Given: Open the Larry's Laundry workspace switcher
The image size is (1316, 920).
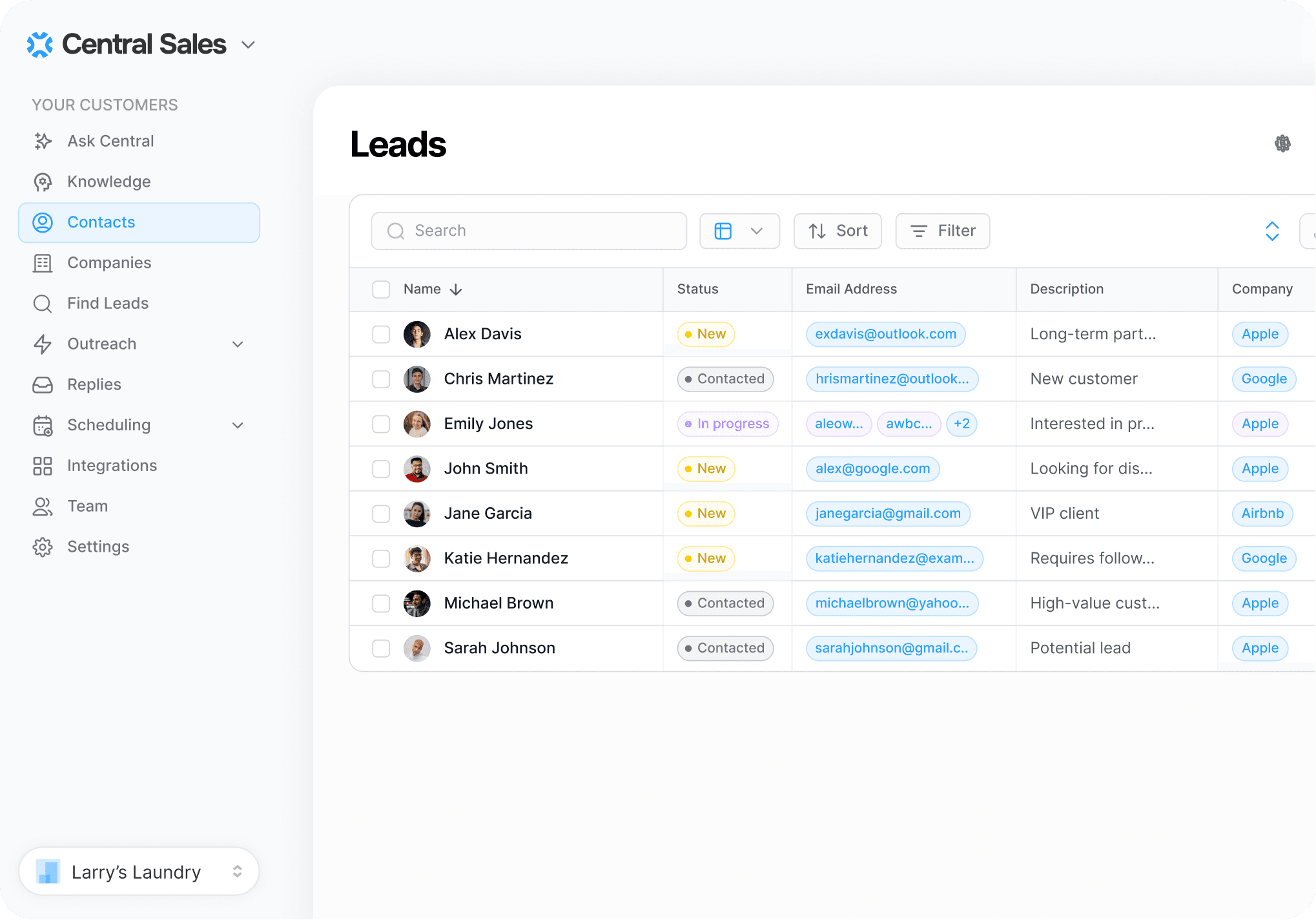Looking at the screenshot, I should coord(139,872).
